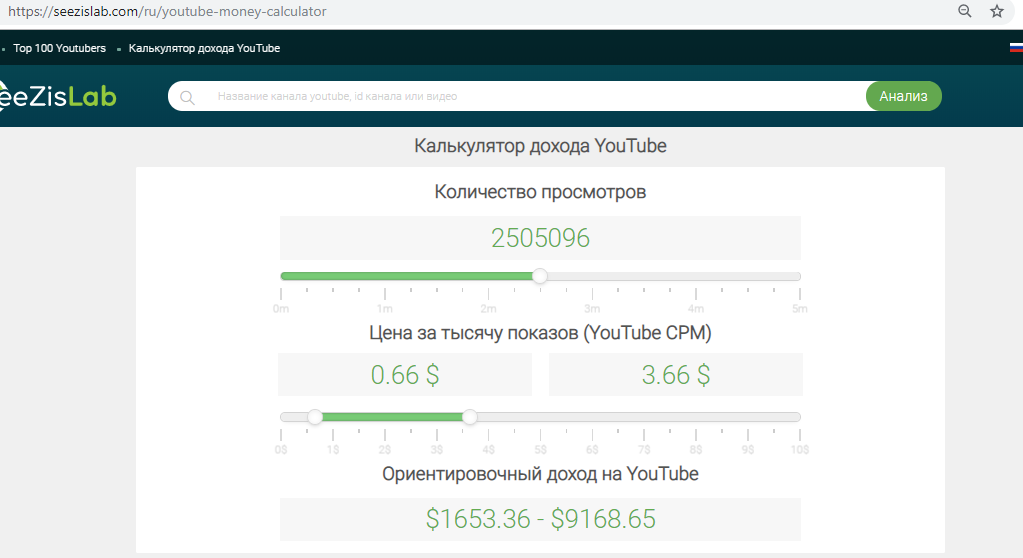
Task: Click the estimated income result $1653.36 - $9168.65
Action: [540, 519]
